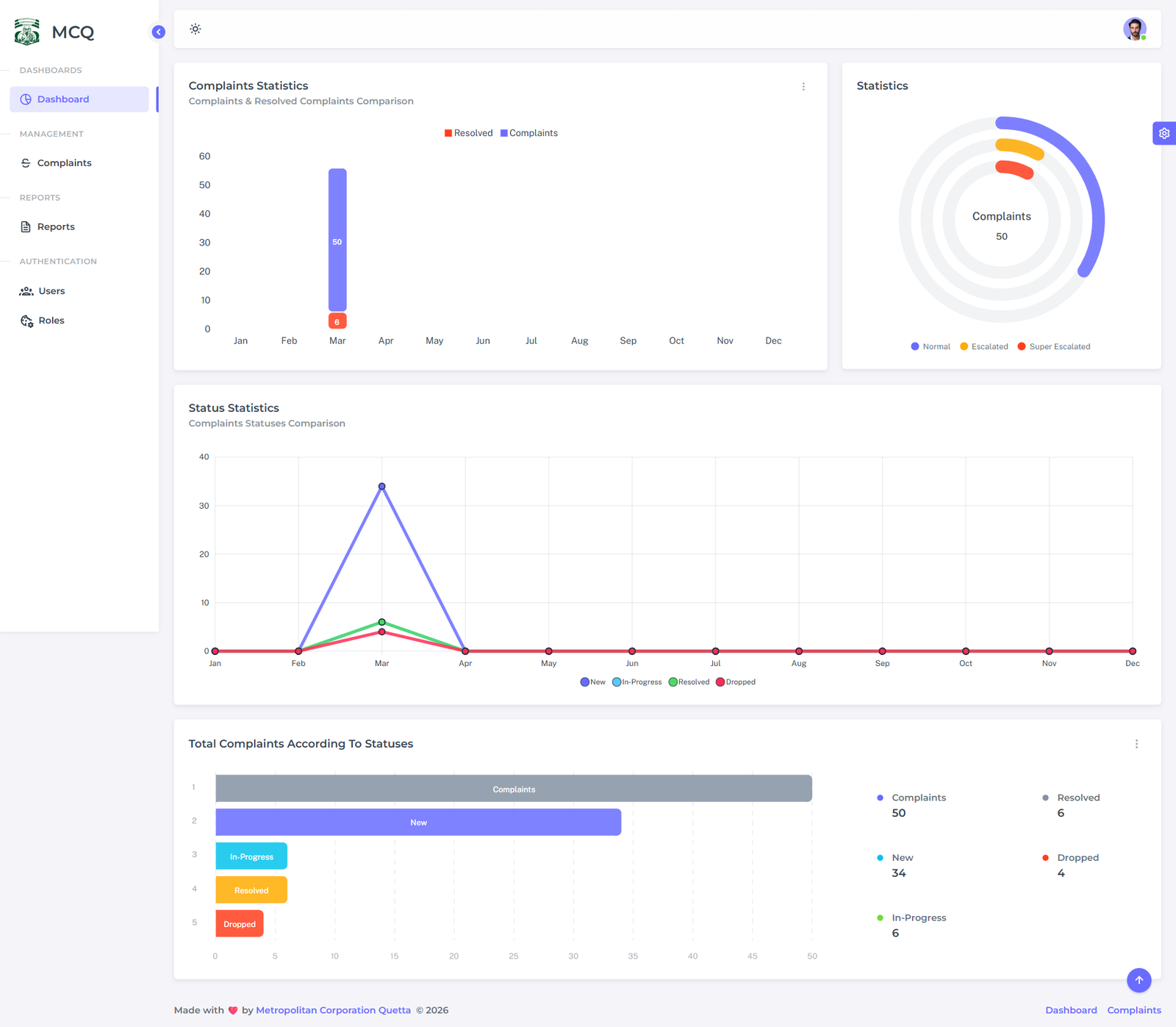Open Complaints Statistics three-dot options menu
Viewport: 1176px width, 1027px height.
coord(803,87)
